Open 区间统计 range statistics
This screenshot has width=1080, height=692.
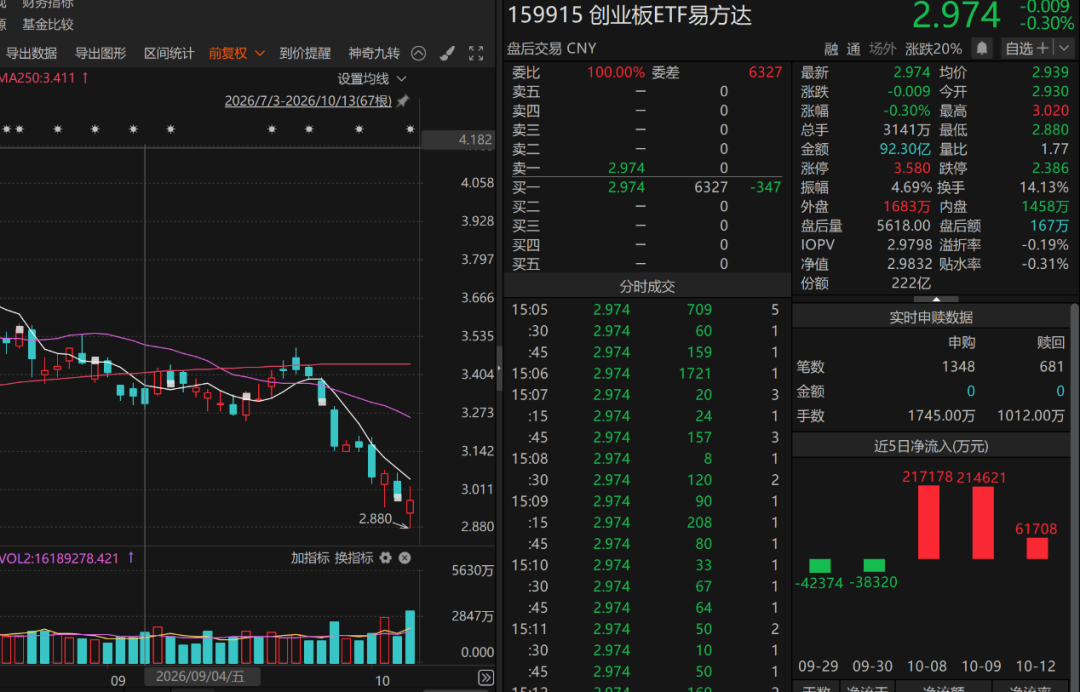[x=169, y=53]
